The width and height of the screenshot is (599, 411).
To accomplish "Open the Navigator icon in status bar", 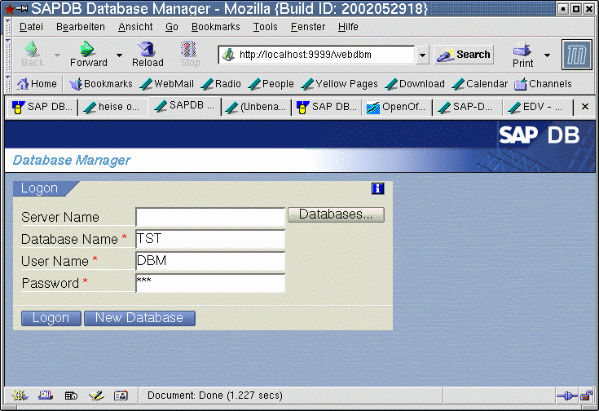I will [x=19, y=395].
